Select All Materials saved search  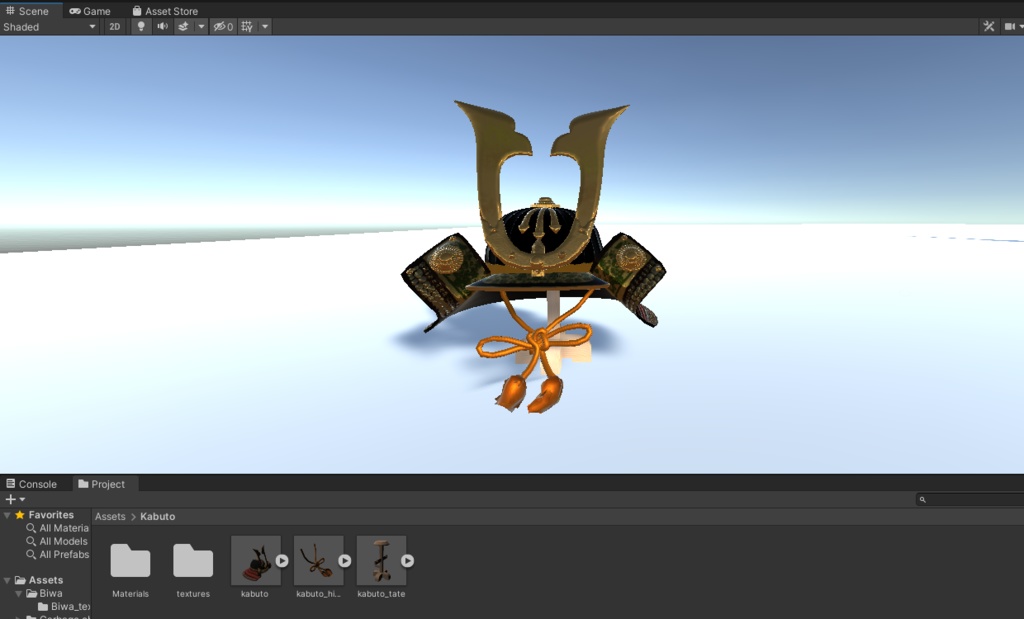click(57, 528)
